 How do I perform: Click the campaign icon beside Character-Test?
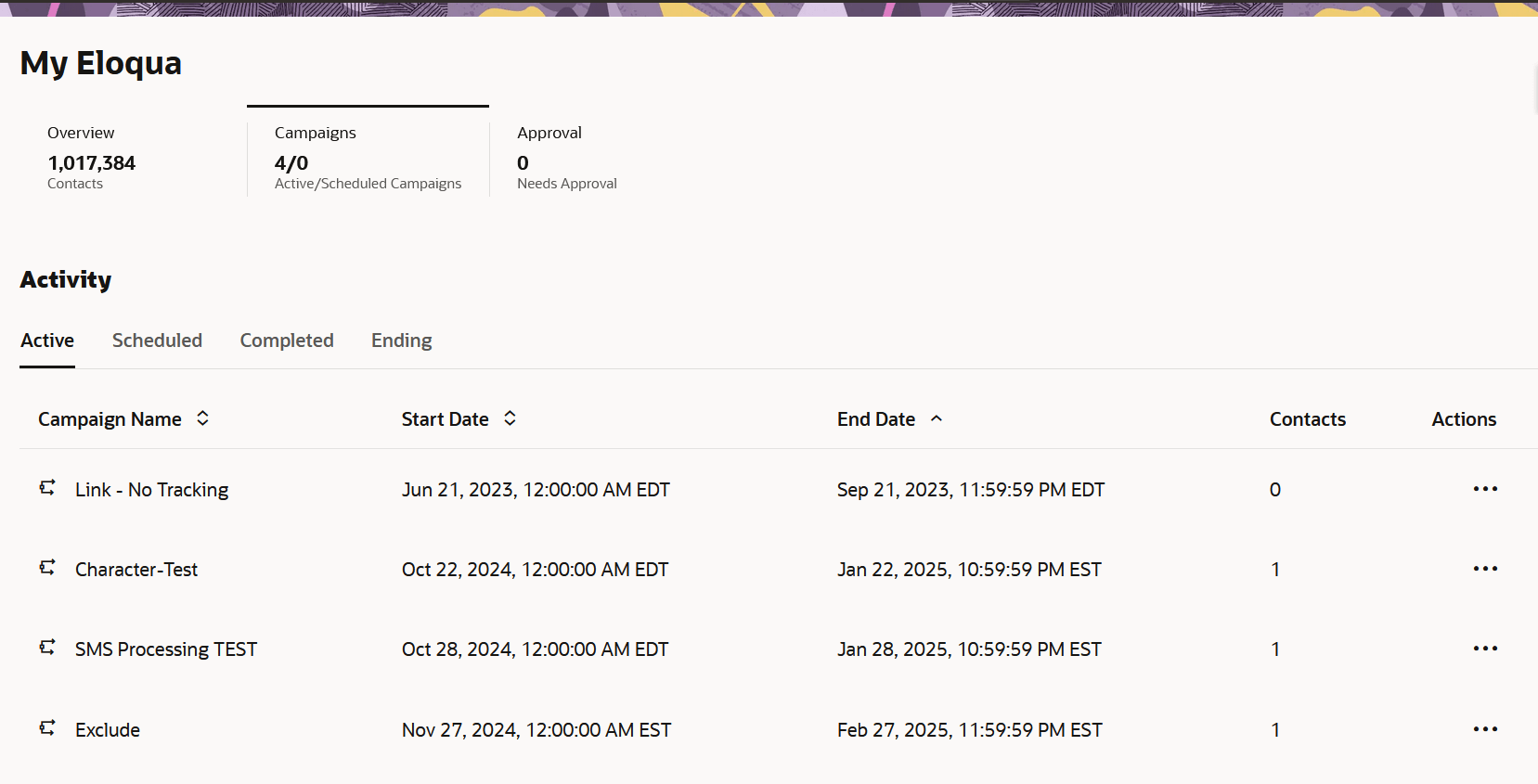point(47,568)
